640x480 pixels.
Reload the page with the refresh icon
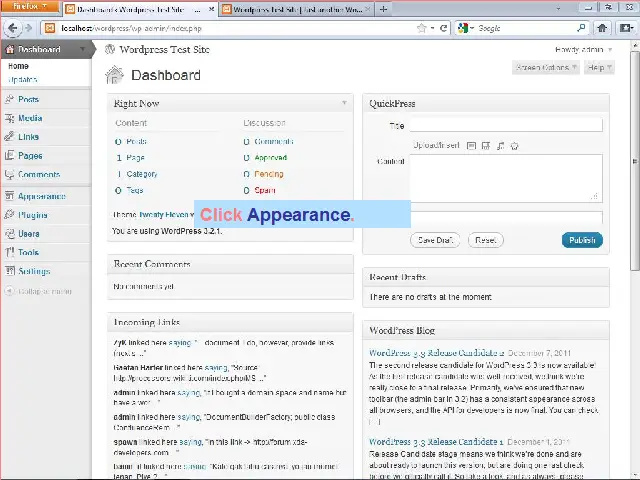click(x=443, y=28)
